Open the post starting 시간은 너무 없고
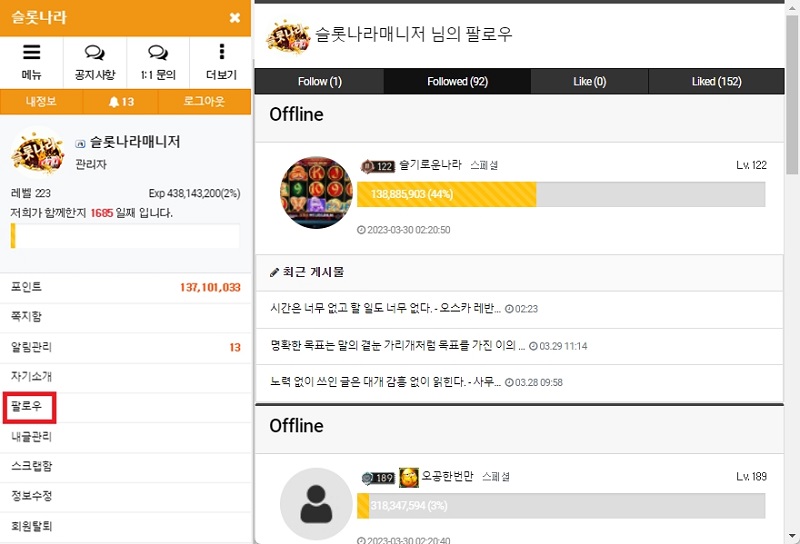Screen dimensions: 800x544 point(385,308)
